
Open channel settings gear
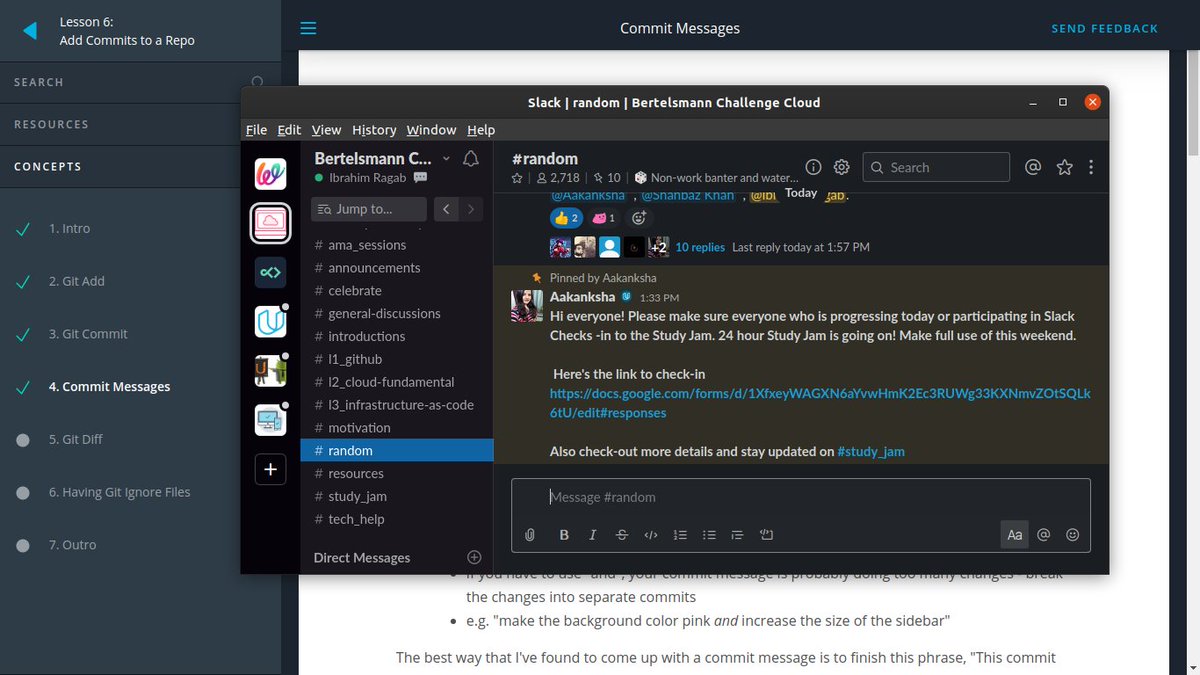pos(842,167)
